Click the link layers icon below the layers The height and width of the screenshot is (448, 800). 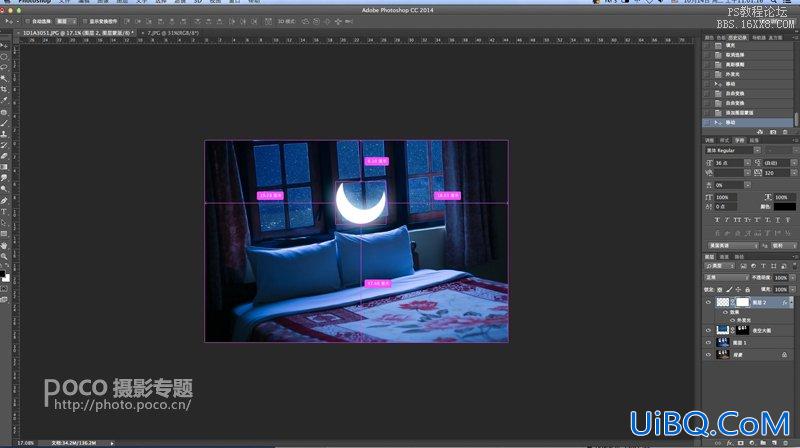click(718, 443)
